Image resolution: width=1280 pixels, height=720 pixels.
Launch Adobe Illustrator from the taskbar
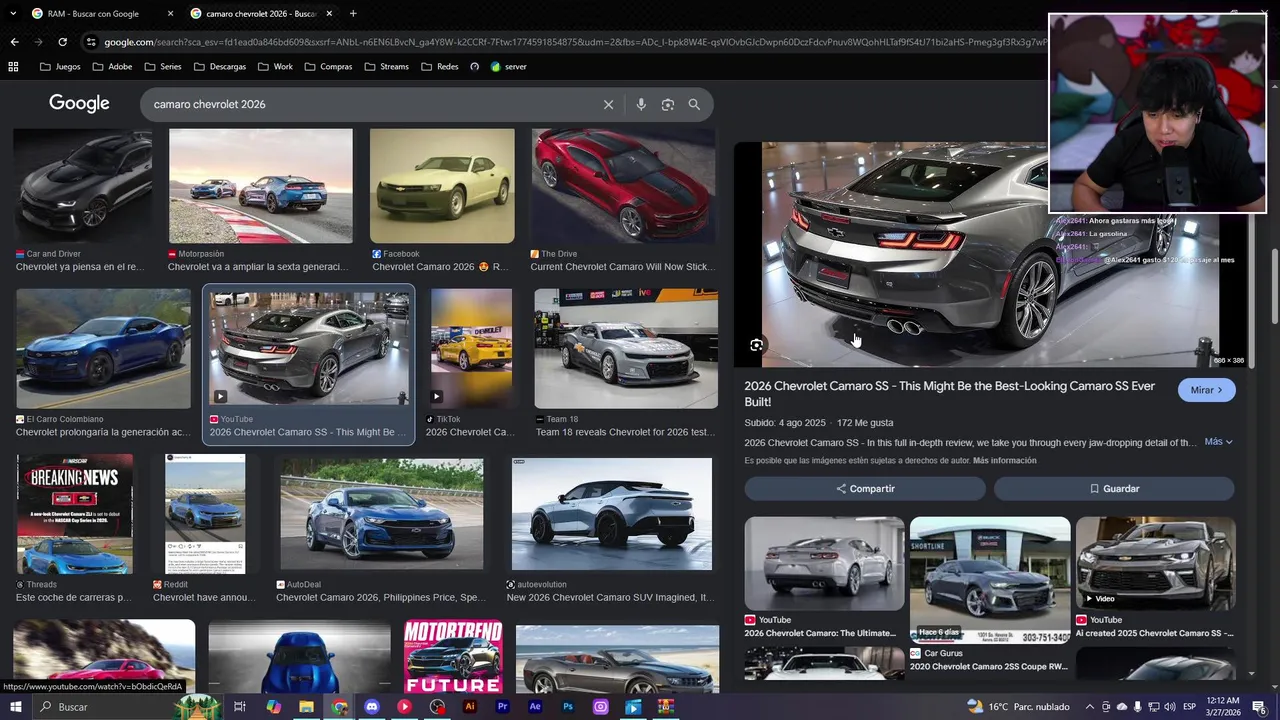point(470,707)
